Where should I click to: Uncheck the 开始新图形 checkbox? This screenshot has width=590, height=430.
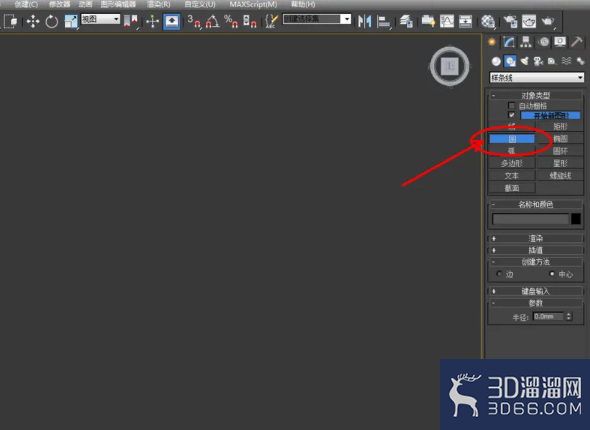[x=511, y=115]
